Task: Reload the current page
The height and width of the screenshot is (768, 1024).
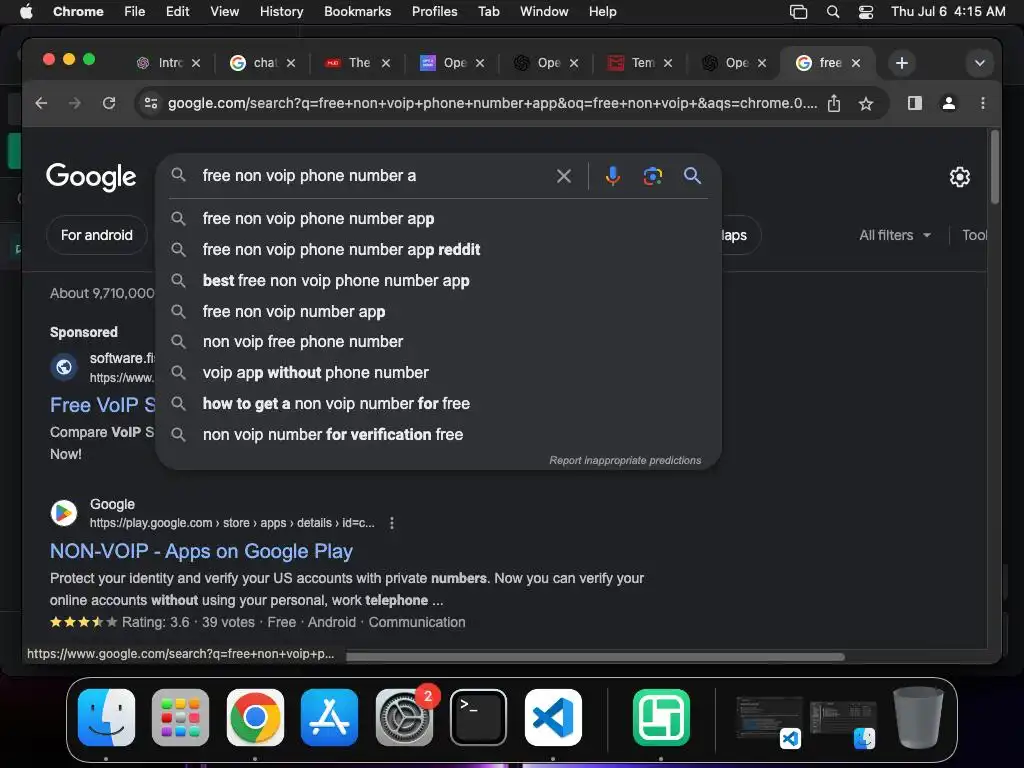Action: (x=109, y=103)
